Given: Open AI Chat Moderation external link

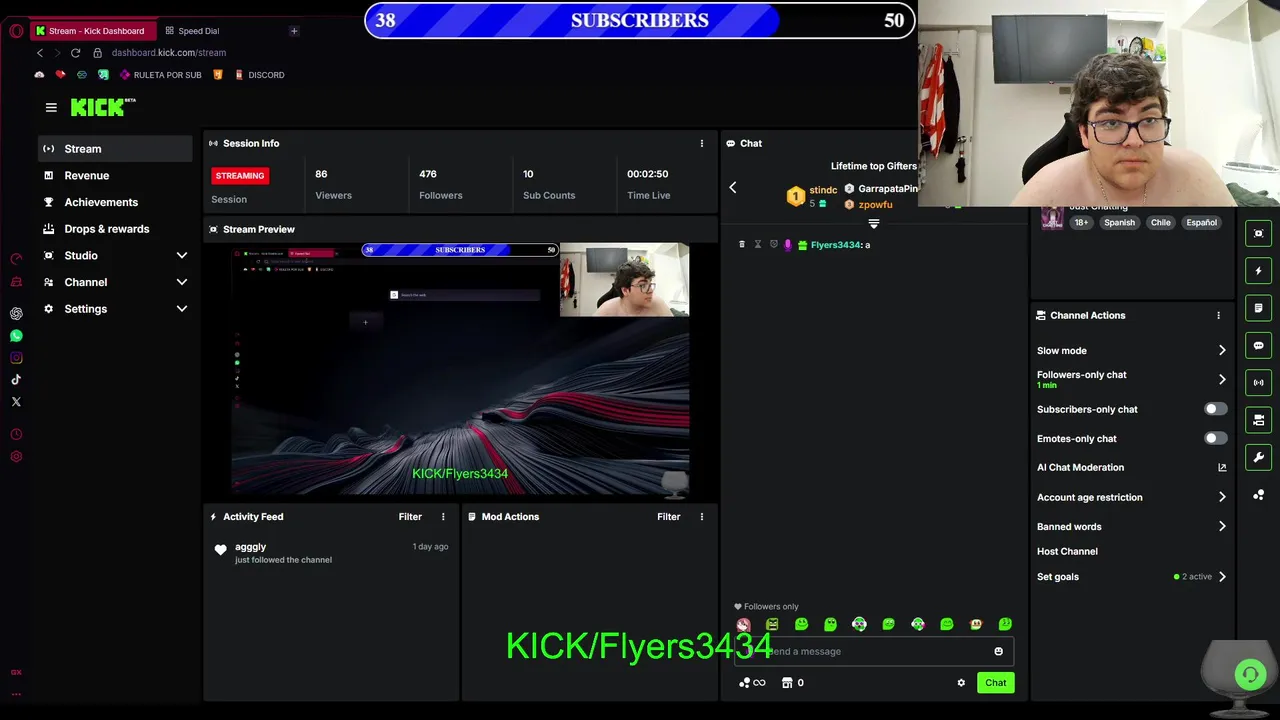Looking at the screenshot, I should (1222, 468).
